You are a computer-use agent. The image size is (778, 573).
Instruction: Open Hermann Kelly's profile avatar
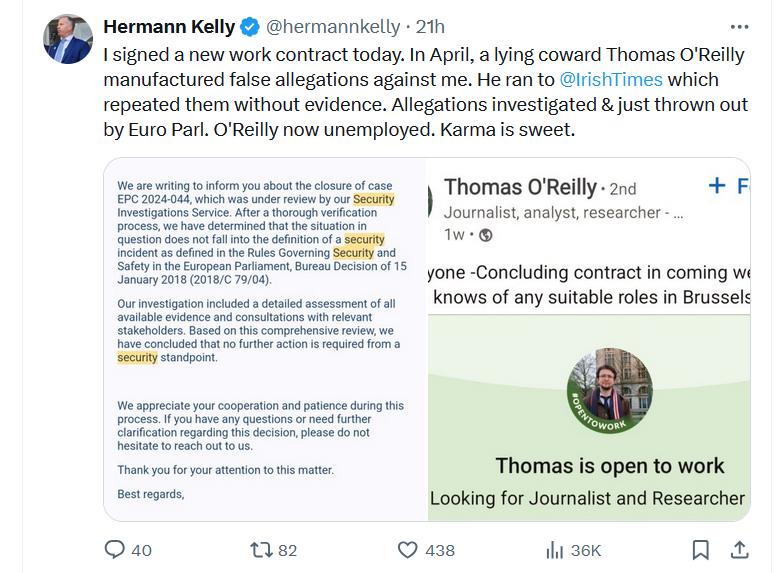[x=68, y=40]
